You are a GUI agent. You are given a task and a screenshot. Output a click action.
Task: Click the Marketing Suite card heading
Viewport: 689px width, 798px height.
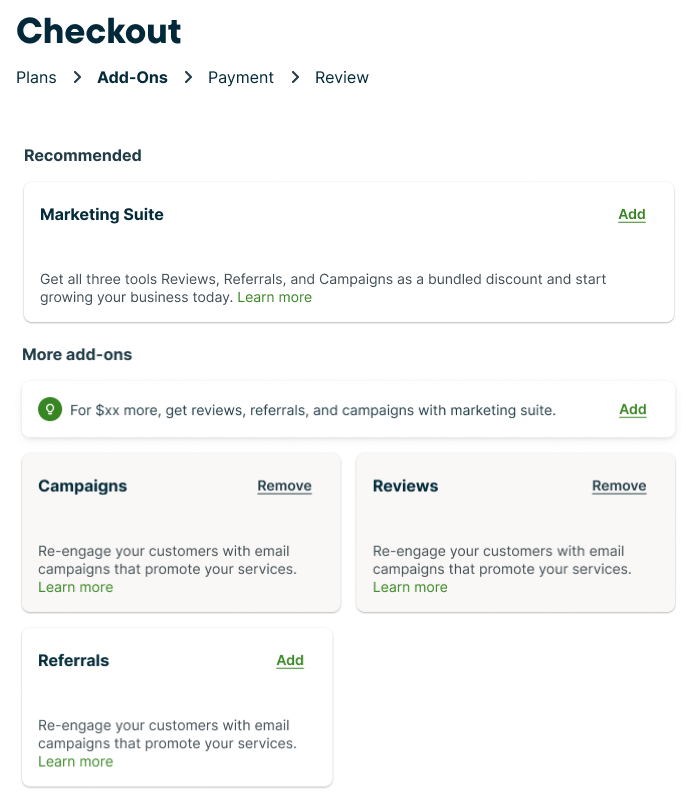(x=102, y=214)
